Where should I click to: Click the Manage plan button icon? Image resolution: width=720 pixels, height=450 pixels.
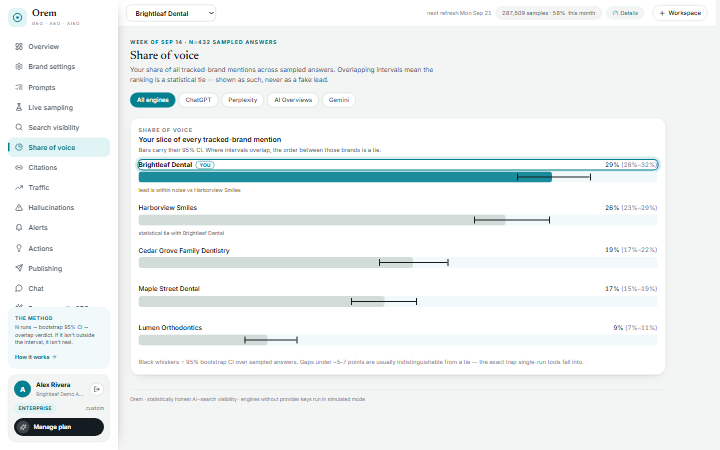(23, 427)
